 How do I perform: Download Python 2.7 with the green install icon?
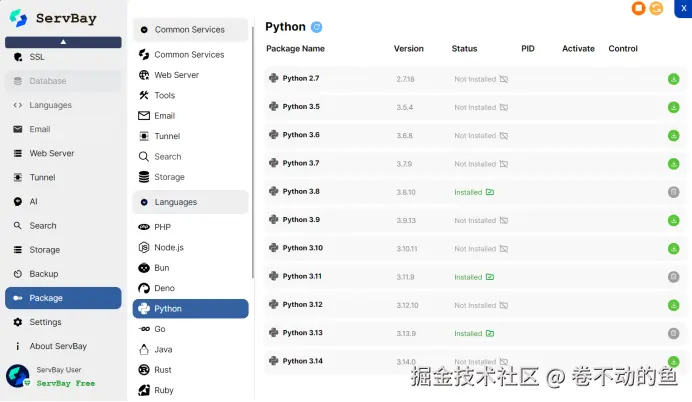pyautogui.click(x=673, y=79)
